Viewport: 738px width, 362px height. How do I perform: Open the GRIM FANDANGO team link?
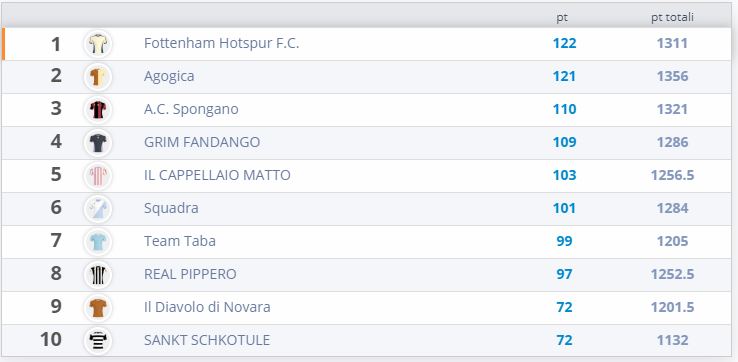tap(202, 142)
